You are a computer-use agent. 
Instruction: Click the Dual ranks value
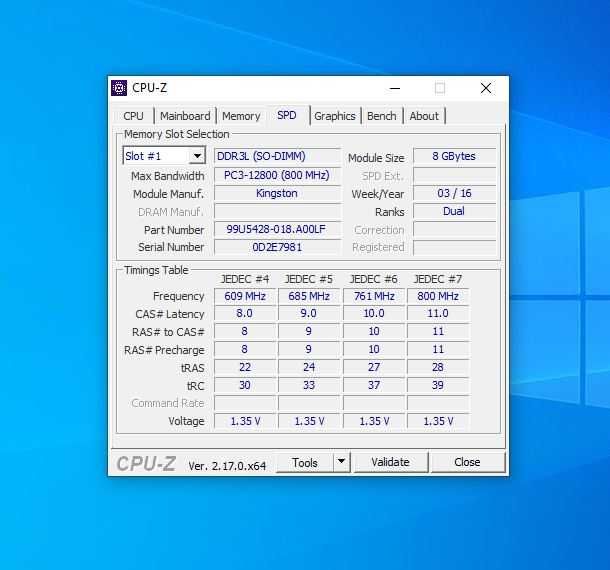(x=454, y=211)
